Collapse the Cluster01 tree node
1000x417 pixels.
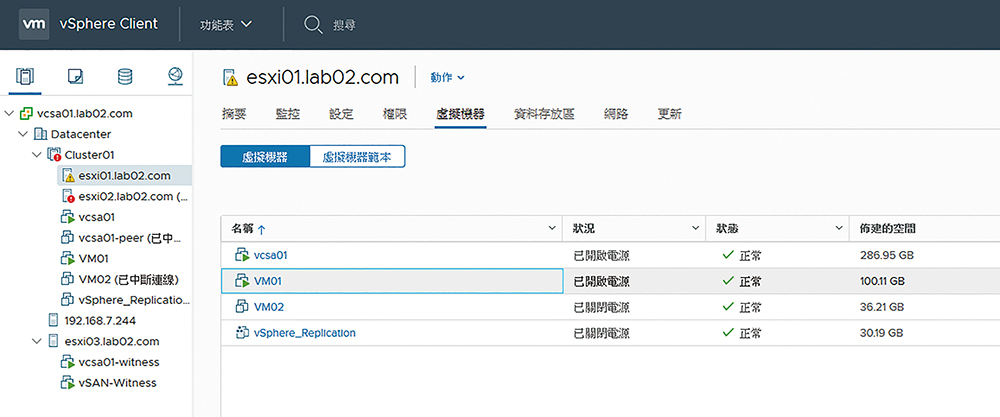coord(38,154)
